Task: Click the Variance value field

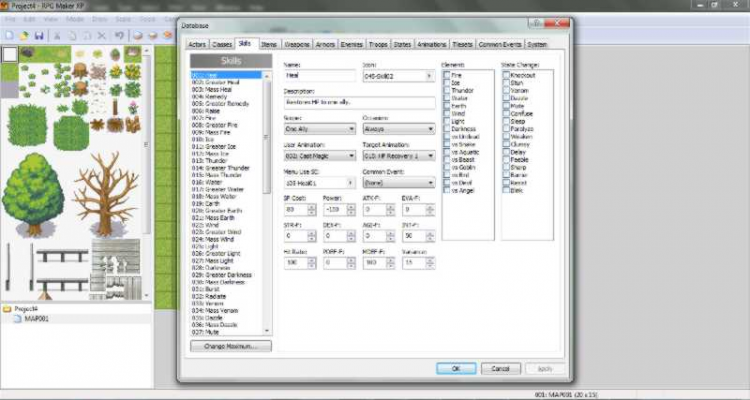Action: [414, 263]
